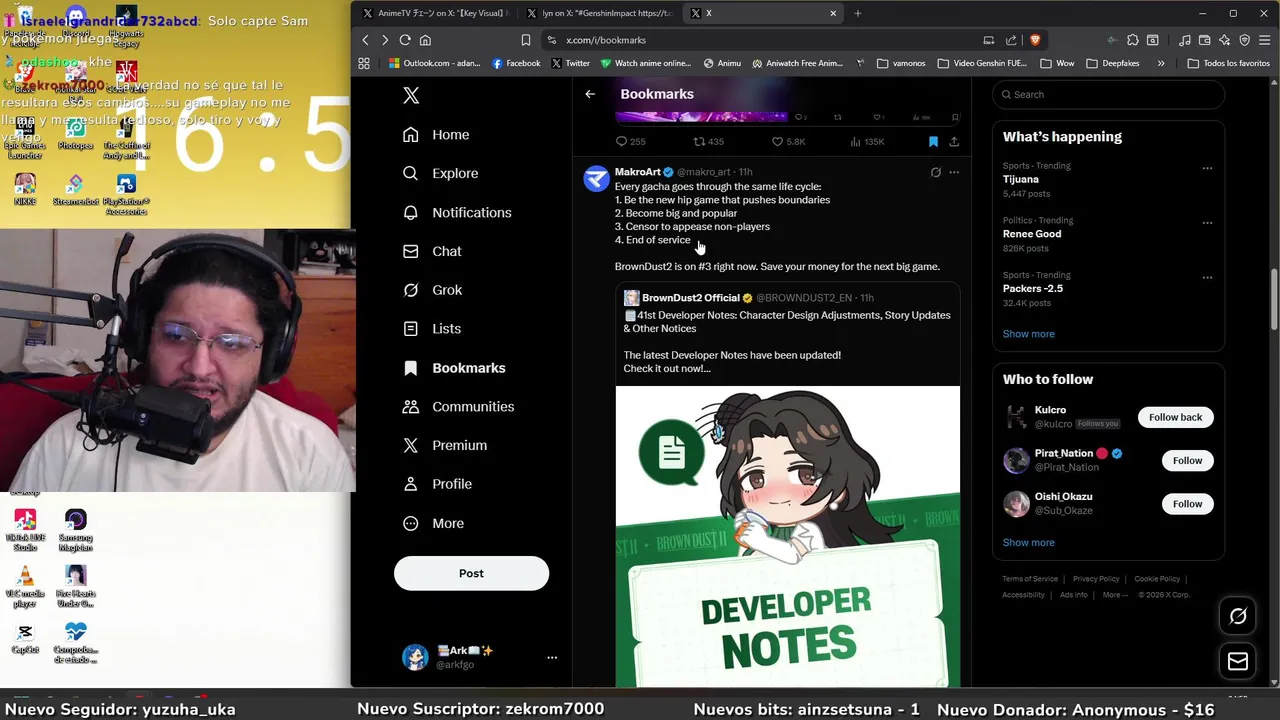Expand hidden bookmarks chevron
The image size is (1280, 720).
click(x=1161, y=63)
